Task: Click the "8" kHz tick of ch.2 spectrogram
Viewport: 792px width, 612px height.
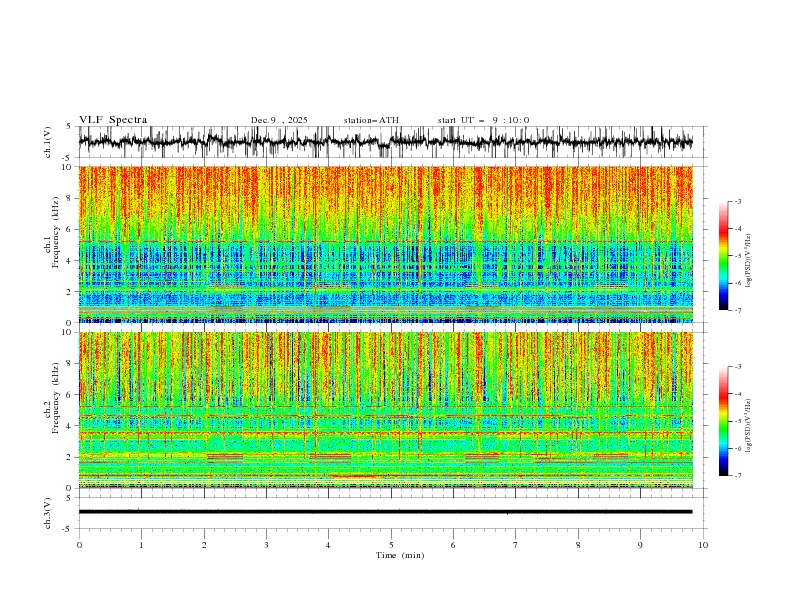Action: (x=71, y=364)
